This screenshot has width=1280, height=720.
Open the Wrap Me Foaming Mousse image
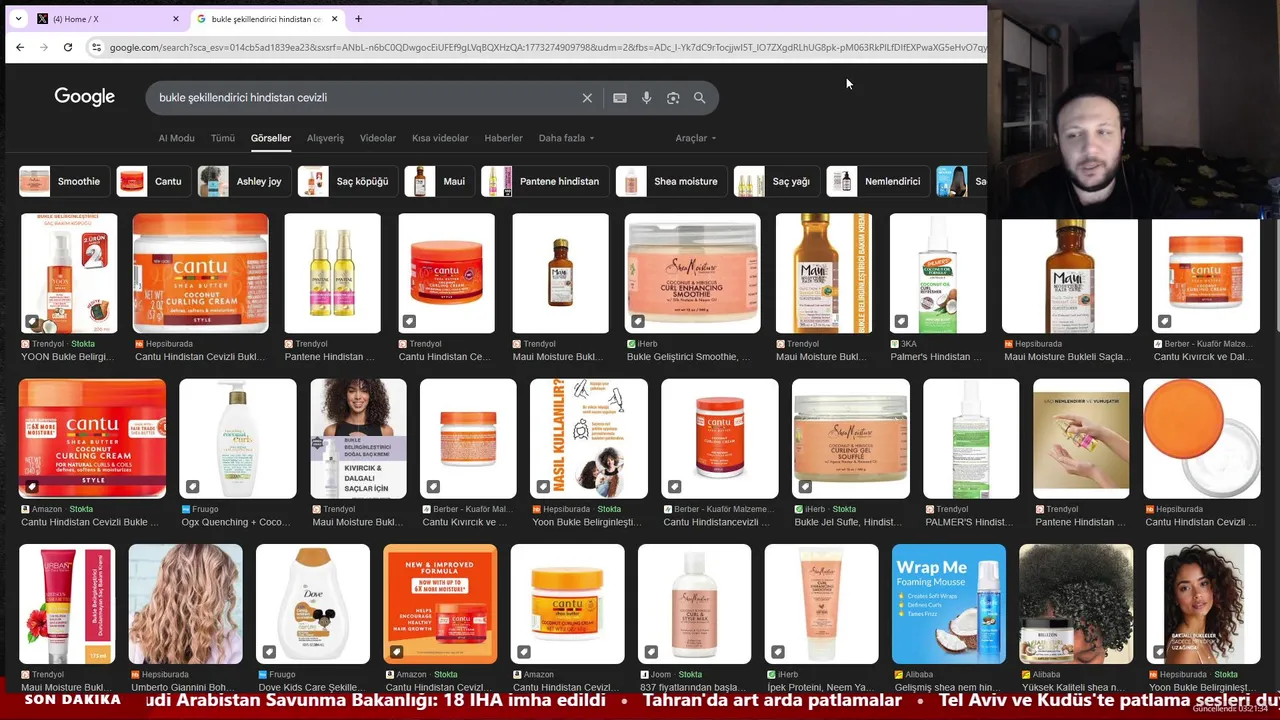[949, 604]
